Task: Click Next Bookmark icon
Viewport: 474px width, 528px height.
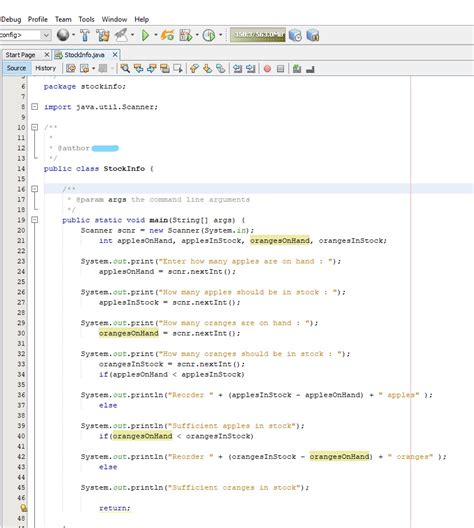Action: click(x=207, y=69)
